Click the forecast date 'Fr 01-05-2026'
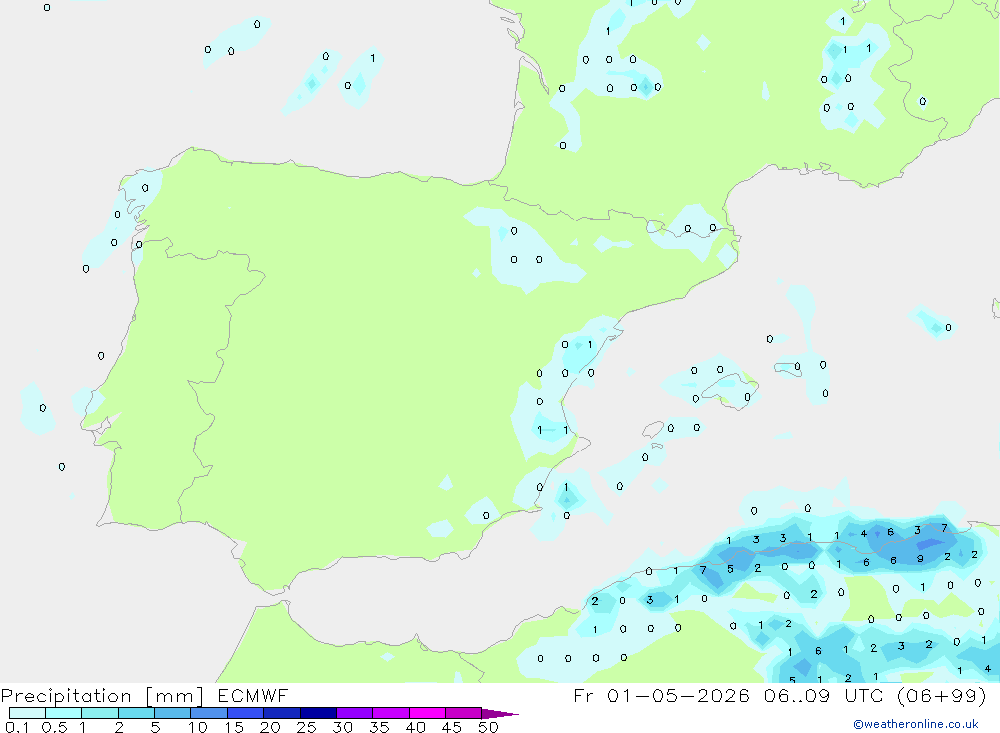Screen dimensions: 1000x733 coord(661,695)
